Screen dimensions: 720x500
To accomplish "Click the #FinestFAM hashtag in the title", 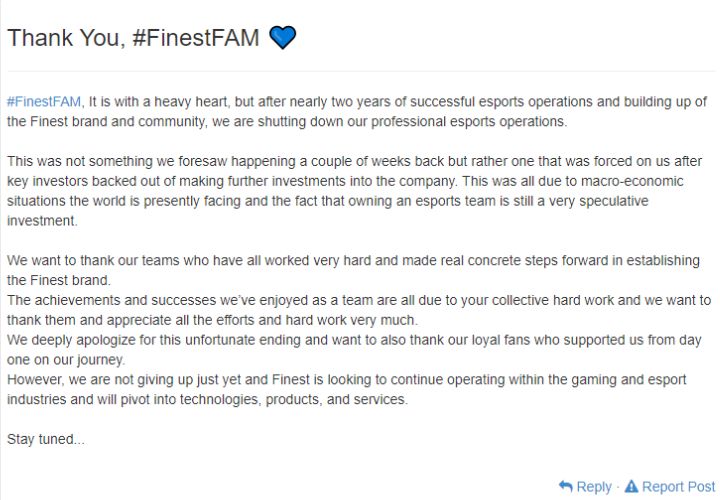I will click(196, 38).
